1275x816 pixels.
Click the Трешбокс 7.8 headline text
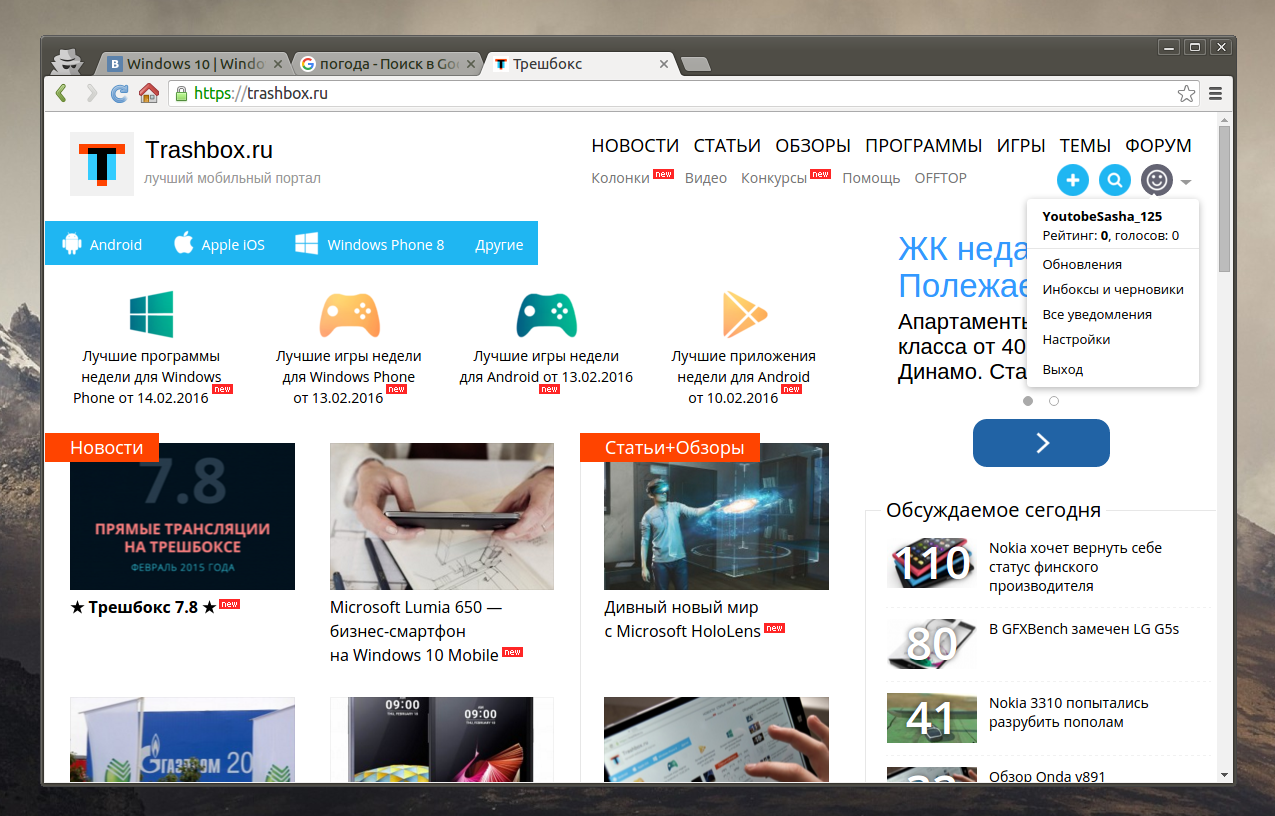[x=143, y=606]
